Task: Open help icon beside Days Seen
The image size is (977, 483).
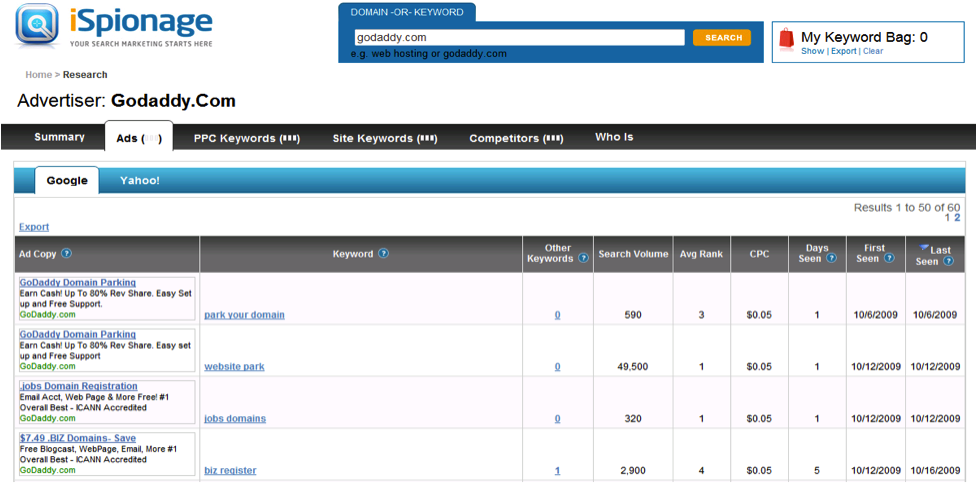Action: (x=831, y=258)
